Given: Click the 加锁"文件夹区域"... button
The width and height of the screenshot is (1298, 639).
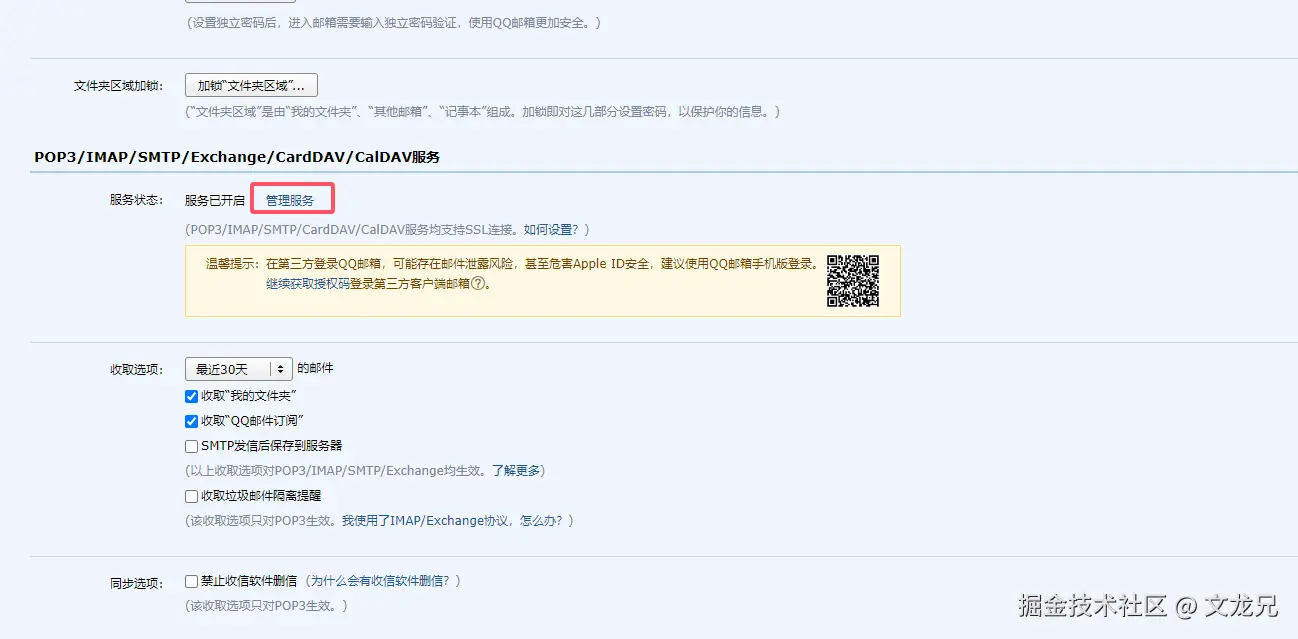Looking at the screenshot, I should [251, 85].
